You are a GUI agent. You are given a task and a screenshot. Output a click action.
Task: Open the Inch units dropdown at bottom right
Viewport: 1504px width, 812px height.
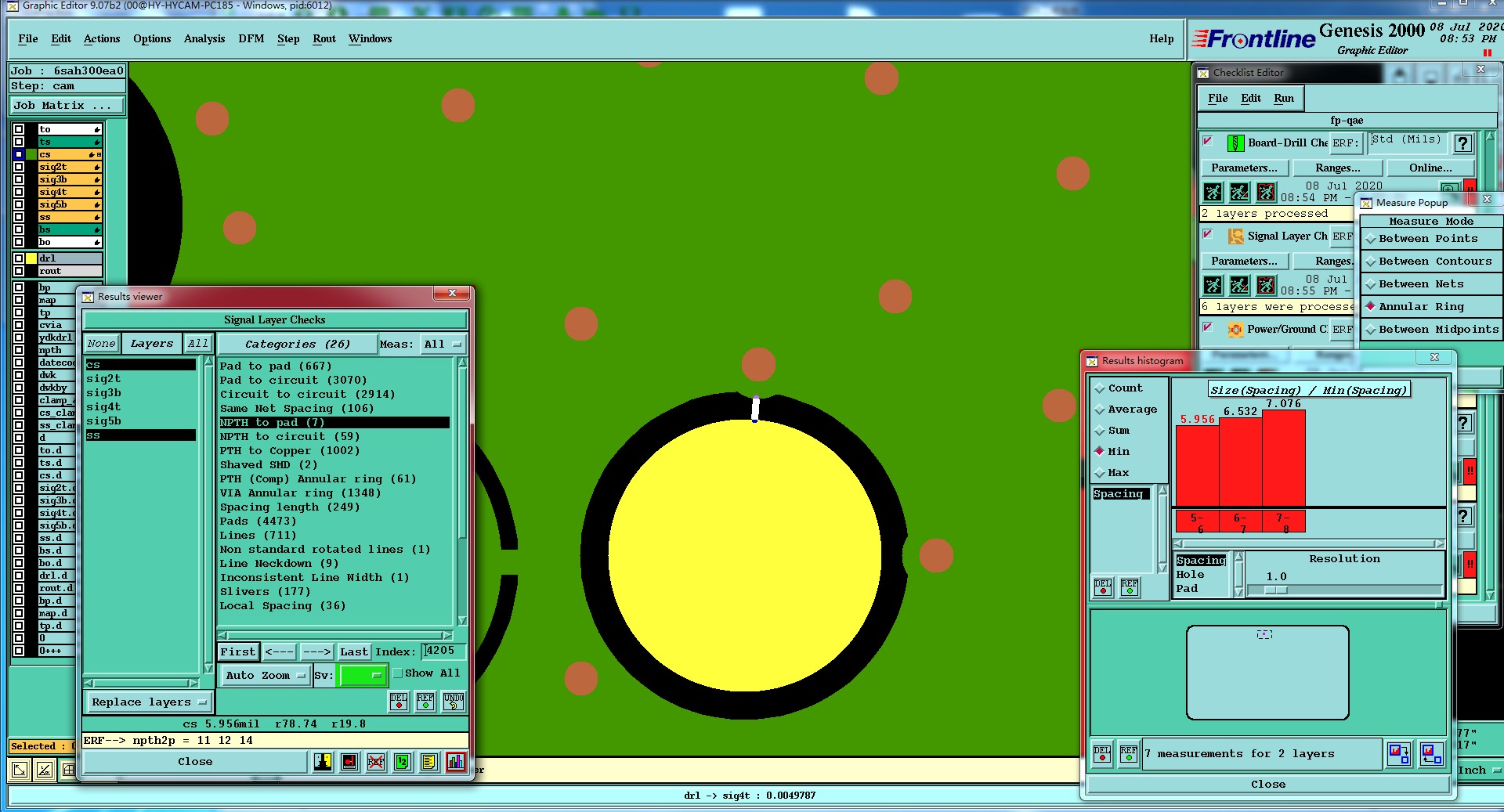[x=1479, y=770]
